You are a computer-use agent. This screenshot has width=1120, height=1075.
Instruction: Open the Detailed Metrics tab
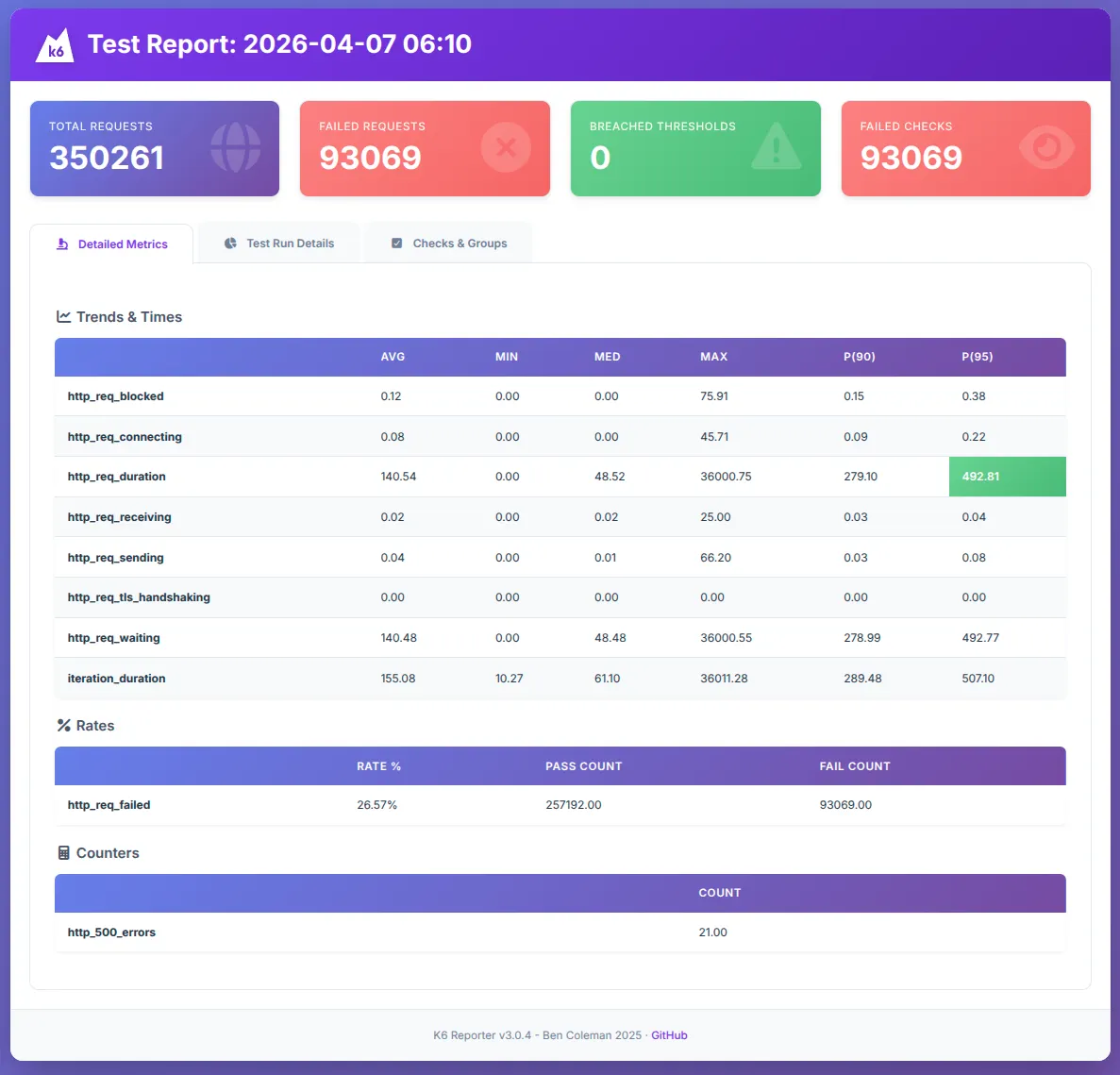coord(111,244)
